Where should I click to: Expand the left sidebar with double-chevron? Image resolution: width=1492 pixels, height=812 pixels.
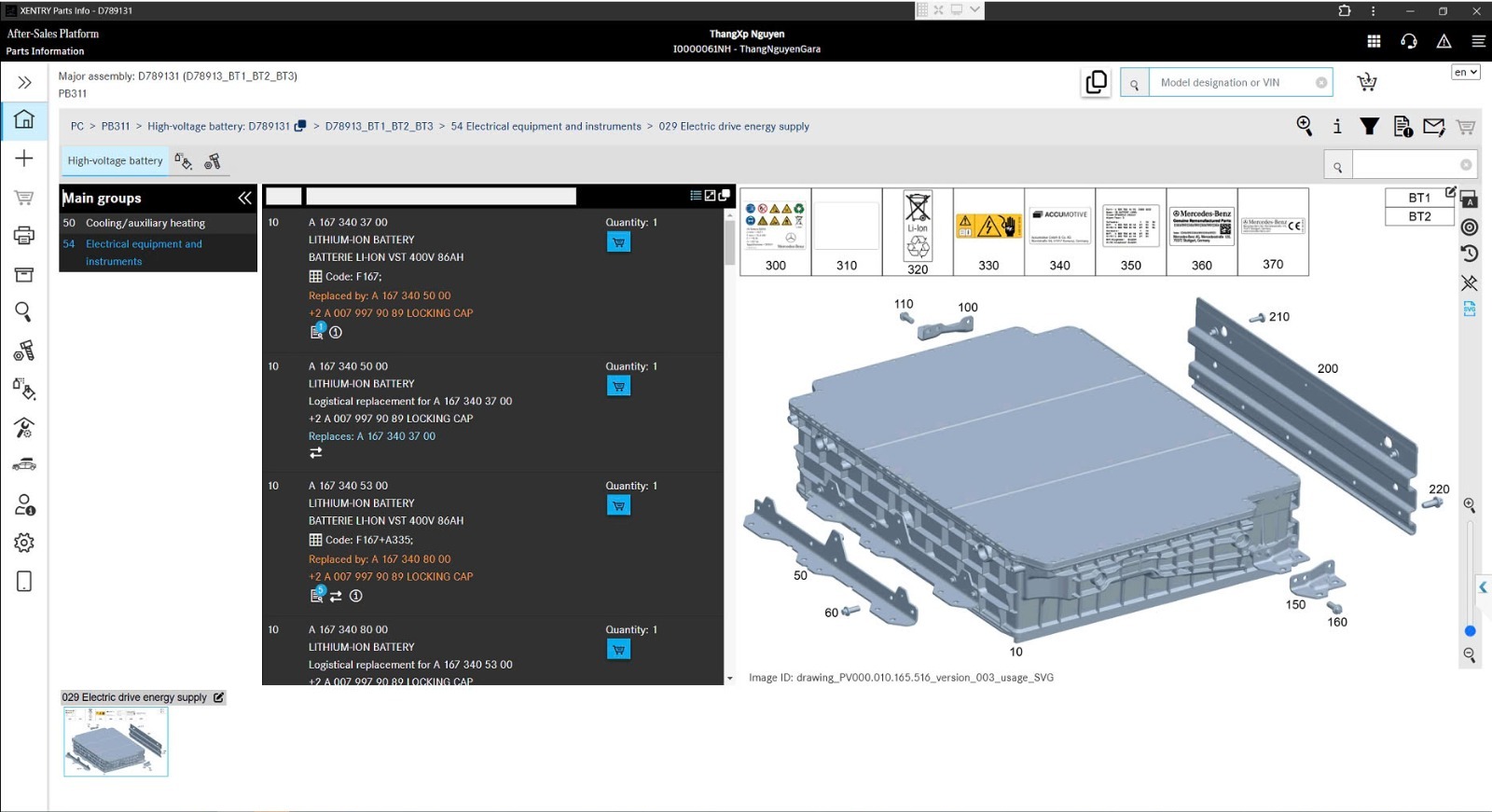pyautogui.click(x=24, y=83)
